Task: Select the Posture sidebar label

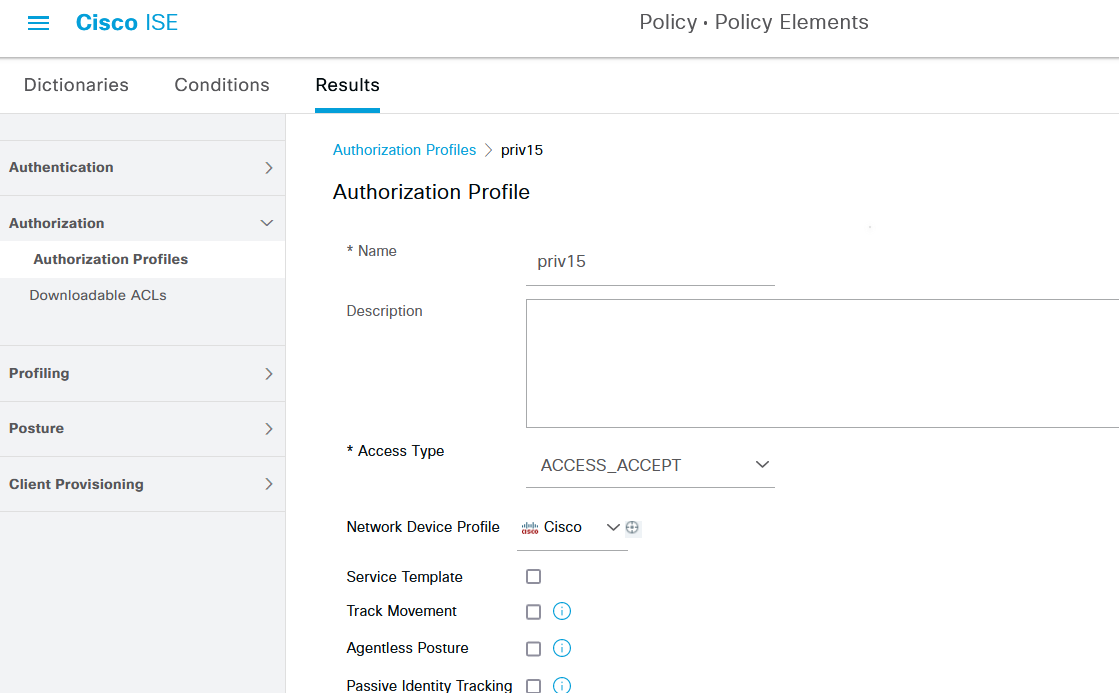Action: click(x=36, y=428)
